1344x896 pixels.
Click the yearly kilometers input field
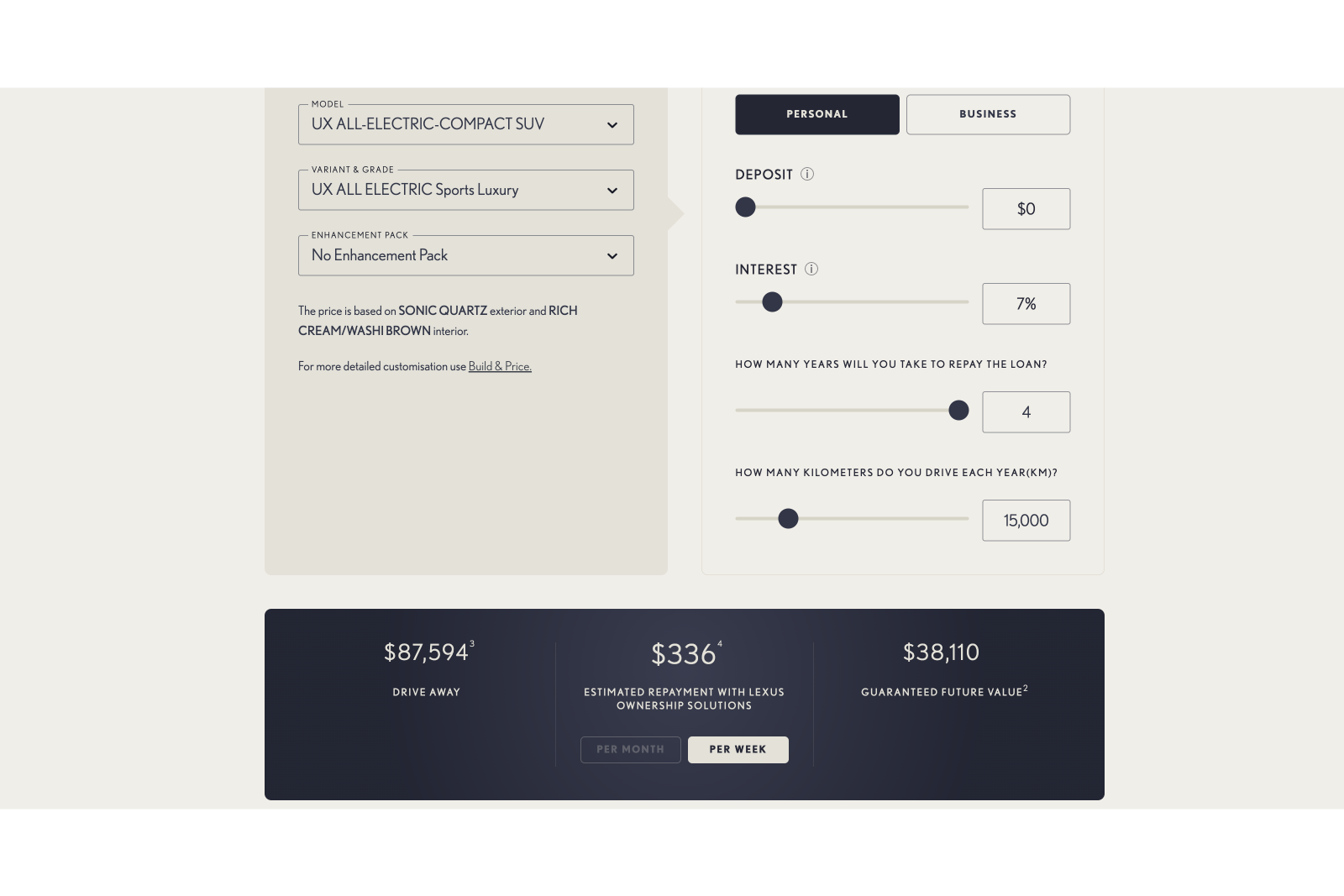tap(1026, 521)
